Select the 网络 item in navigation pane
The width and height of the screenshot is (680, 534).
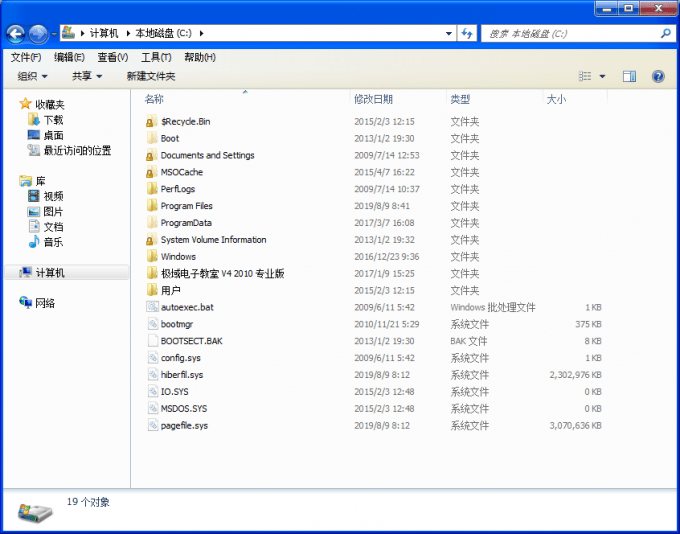pyautogui.click(x=45, y=303)
